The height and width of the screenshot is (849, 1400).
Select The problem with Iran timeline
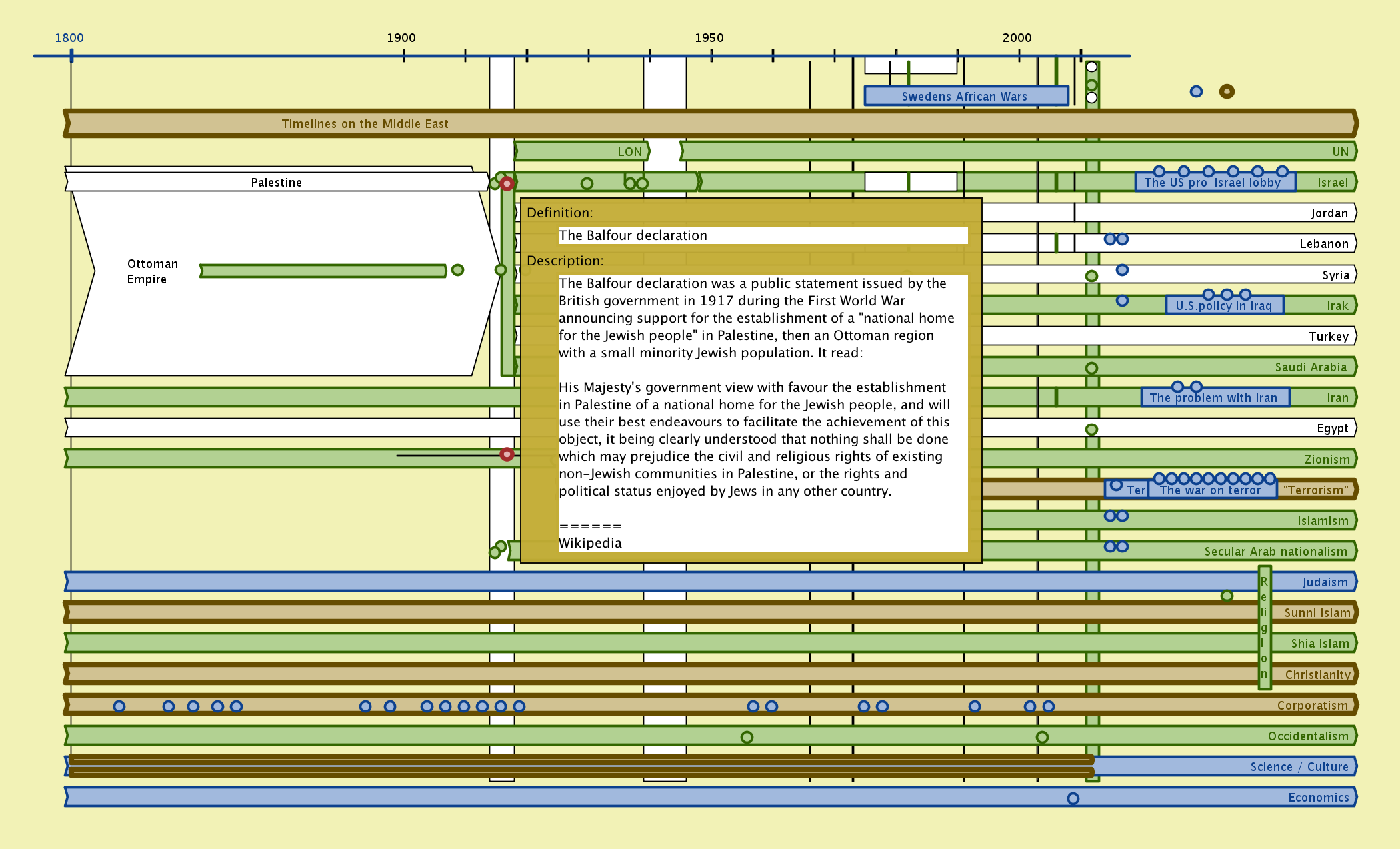click(x=1214, y=398)
